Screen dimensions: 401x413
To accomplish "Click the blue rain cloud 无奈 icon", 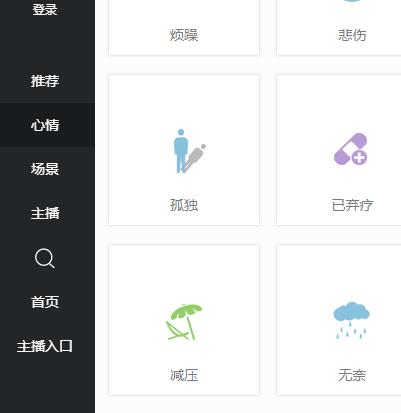I will click(351, 321).
